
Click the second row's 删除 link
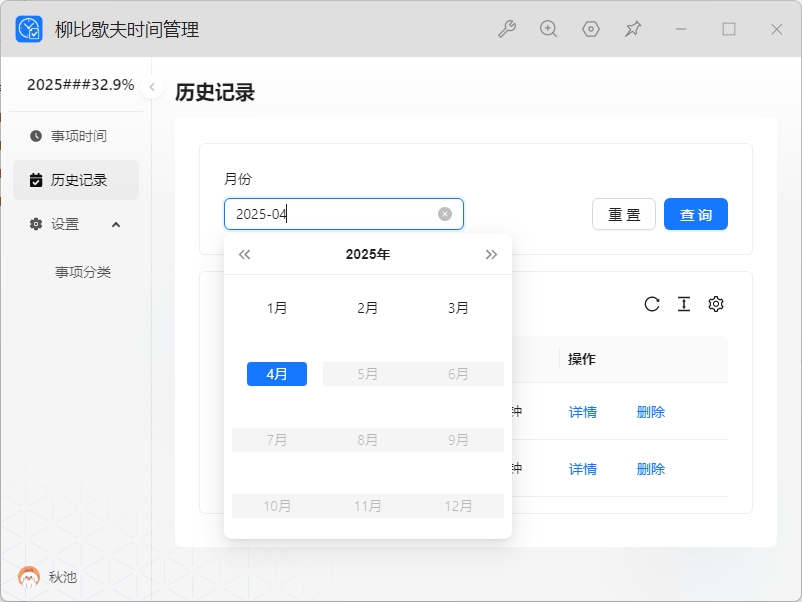651,469
